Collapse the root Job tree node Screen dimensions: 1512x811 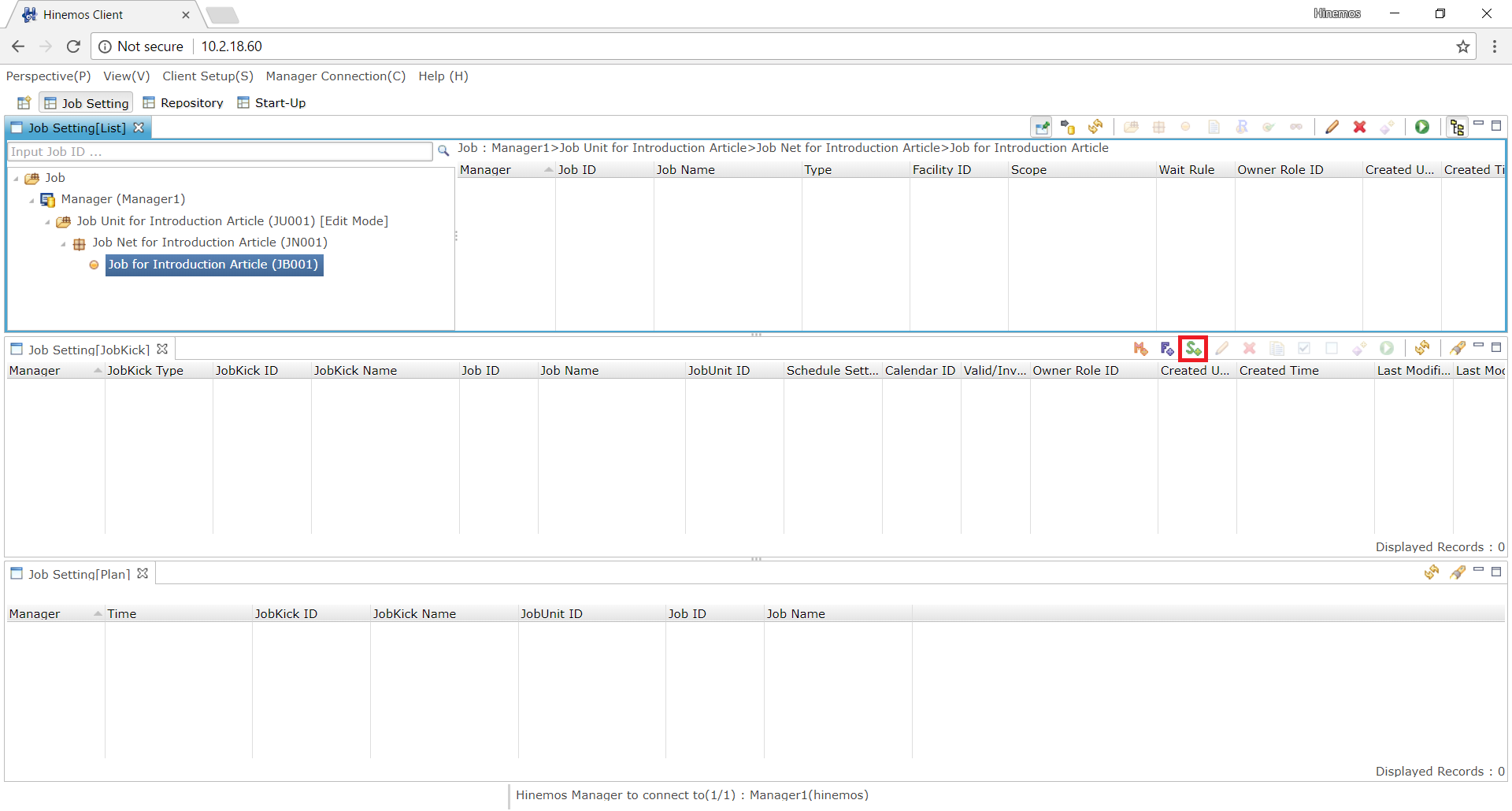(x=16, y=179)
